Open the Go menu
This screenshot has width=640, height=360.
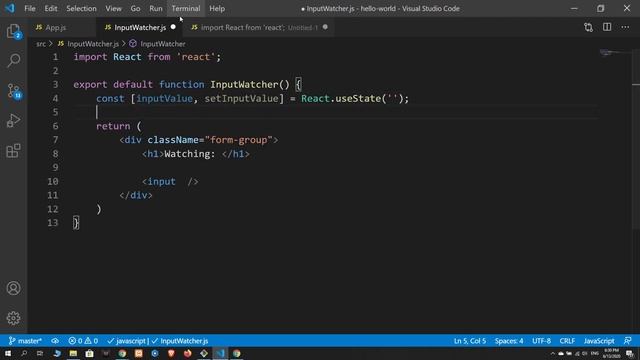(136, 8)
